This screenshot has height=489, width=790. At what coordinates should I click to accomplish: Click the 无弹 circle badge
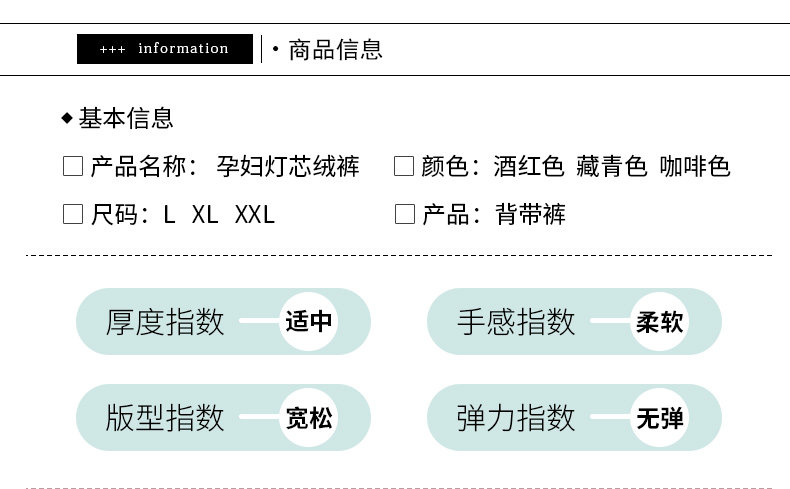coord(660,418)
